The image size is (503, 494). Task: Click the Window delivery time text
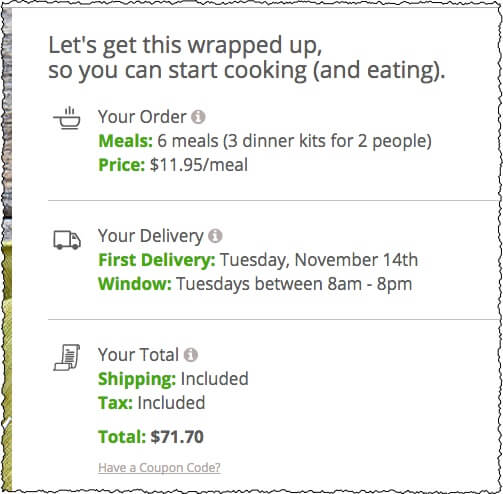pos(255,284)
